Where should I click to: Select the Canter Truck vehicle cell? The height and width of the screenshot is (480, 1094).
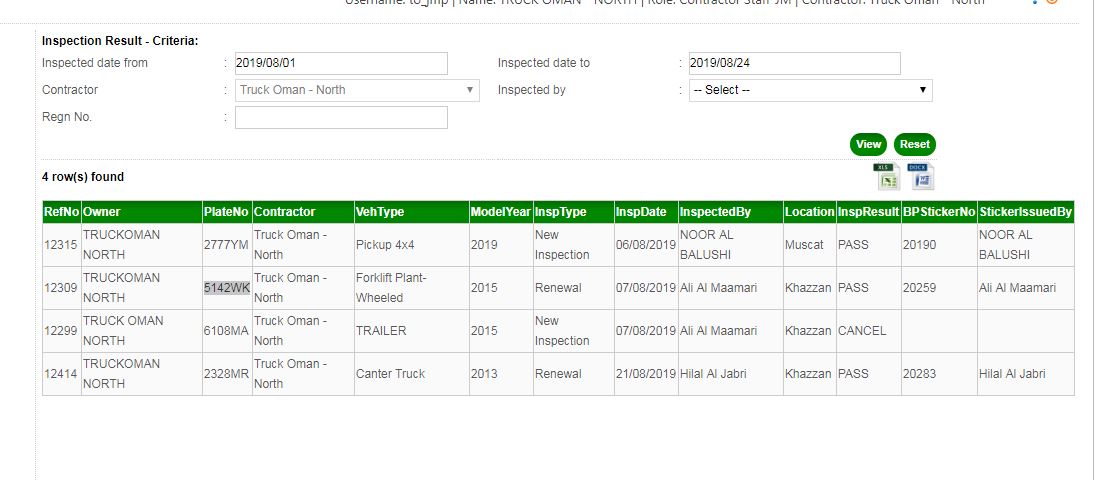tap(390, 374)
